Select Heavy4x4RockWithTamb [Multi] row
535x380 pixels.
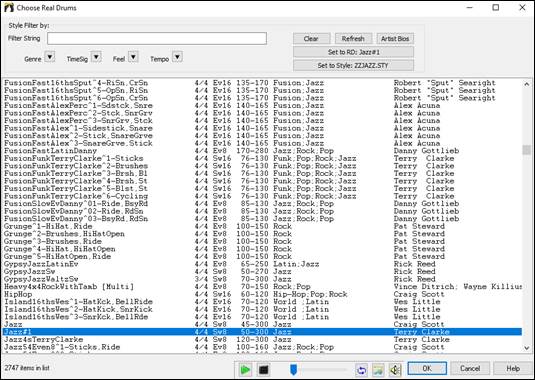(x=262, y=287)
